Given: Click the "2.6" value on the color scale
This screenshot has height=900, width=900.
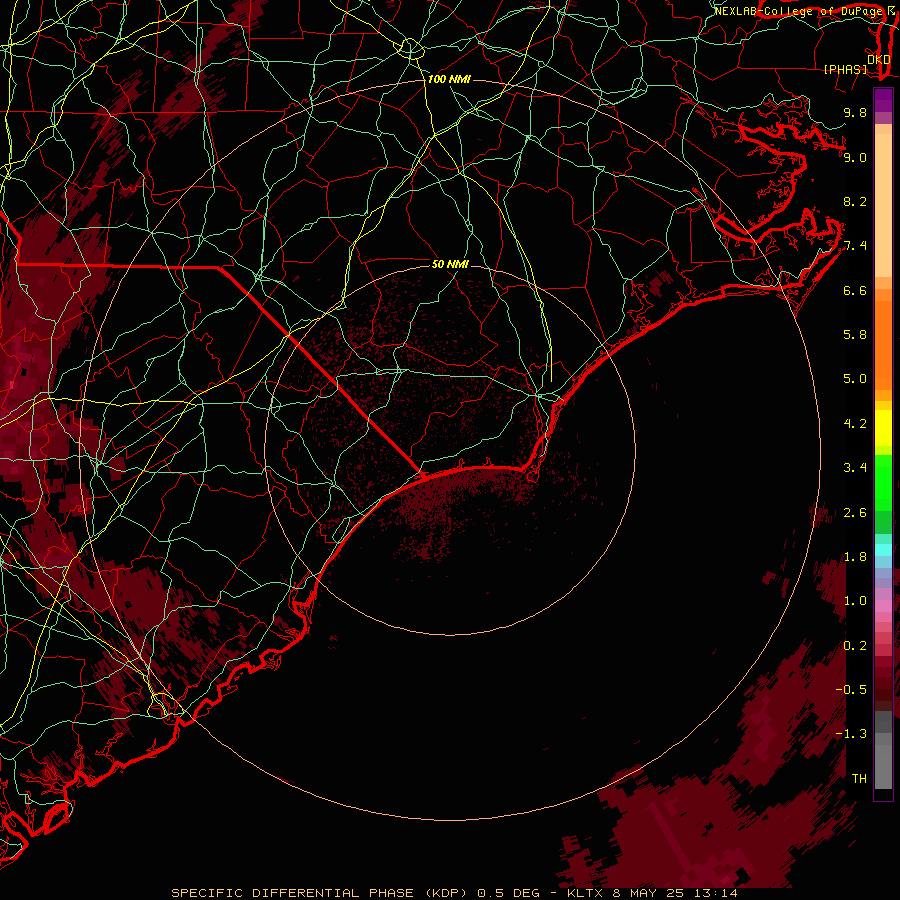Looking at the screenshot, I should click(855, 513).
